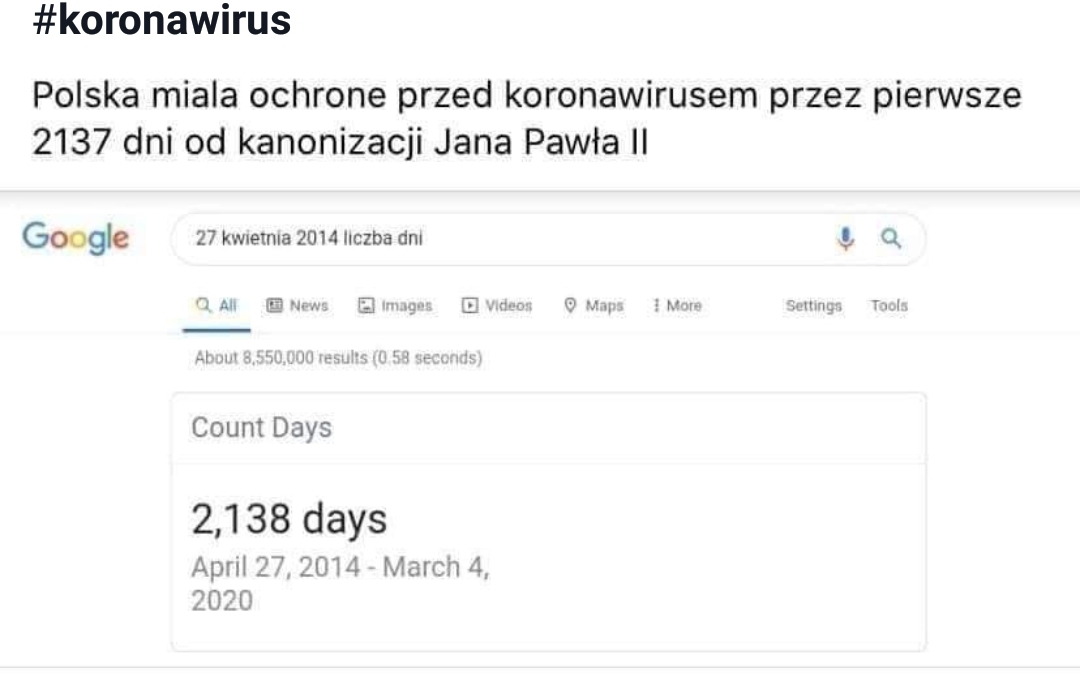Click the newspaper icon on the News tab

click(273, 306)
